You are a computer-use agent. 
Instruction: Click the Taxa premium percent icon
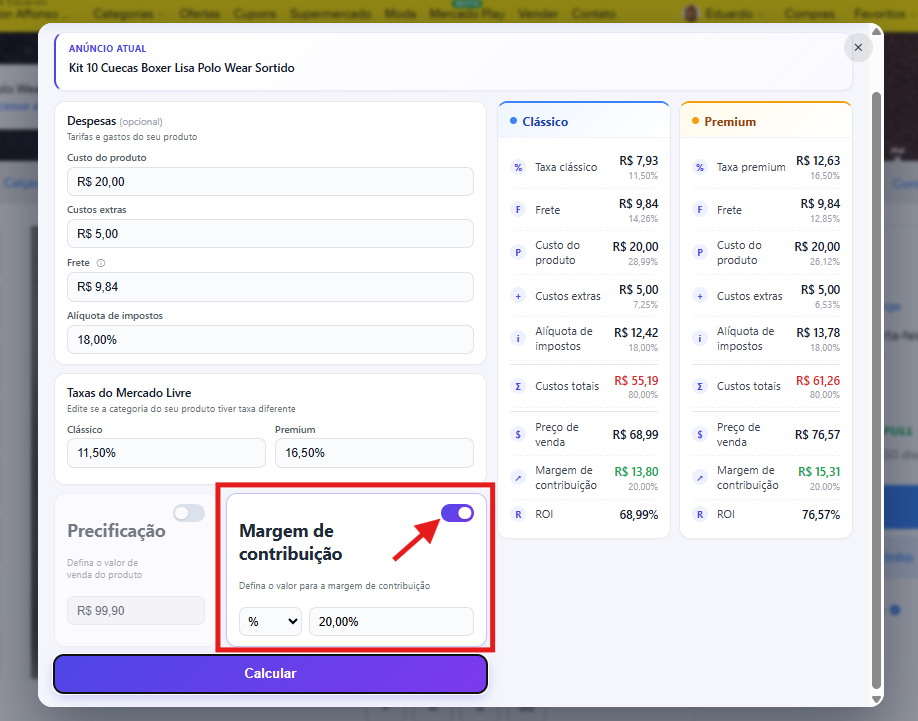tap(700, 167)
